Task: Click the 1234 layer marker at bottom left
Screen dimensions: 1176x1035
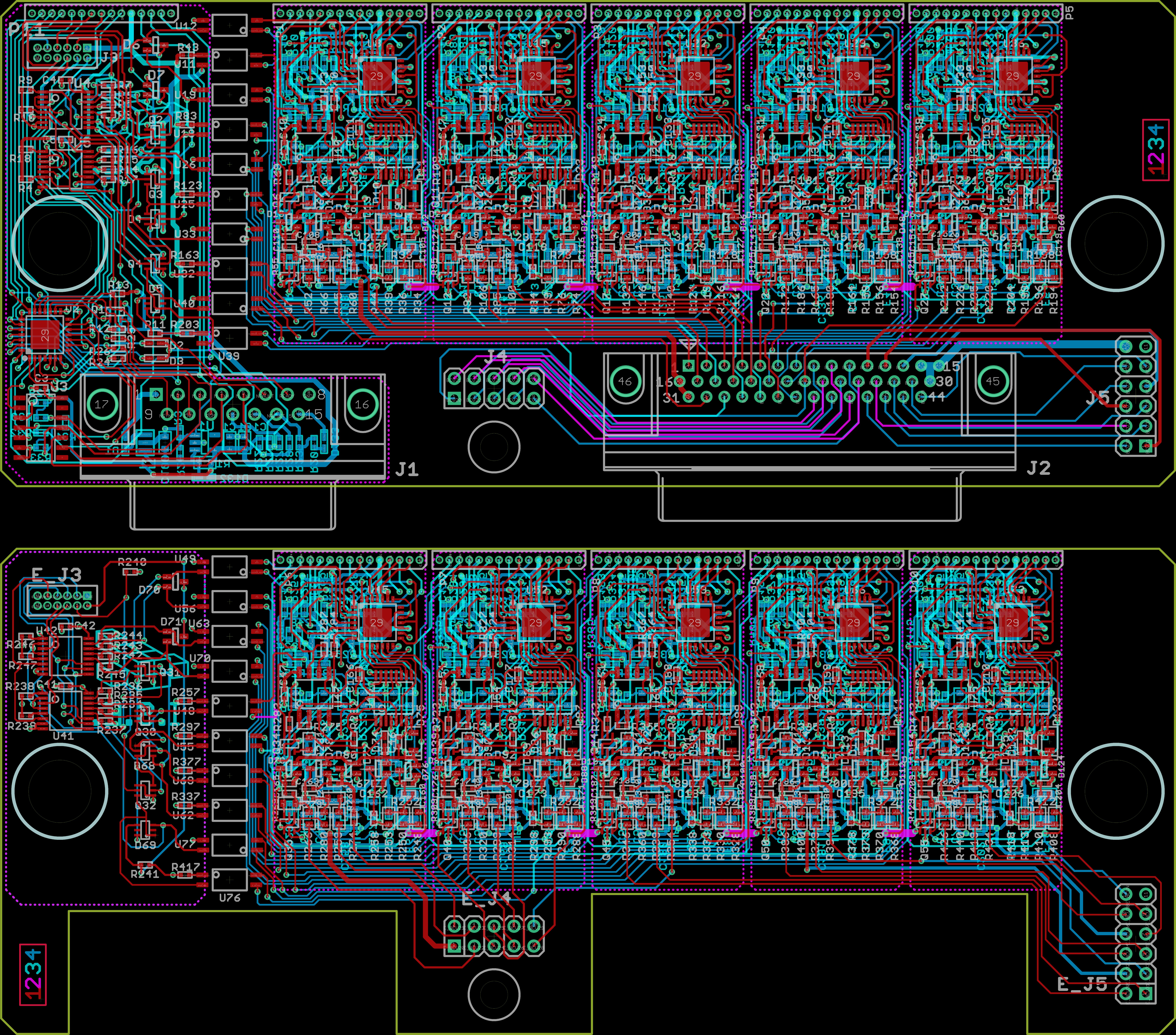Action: pos(33,975)
